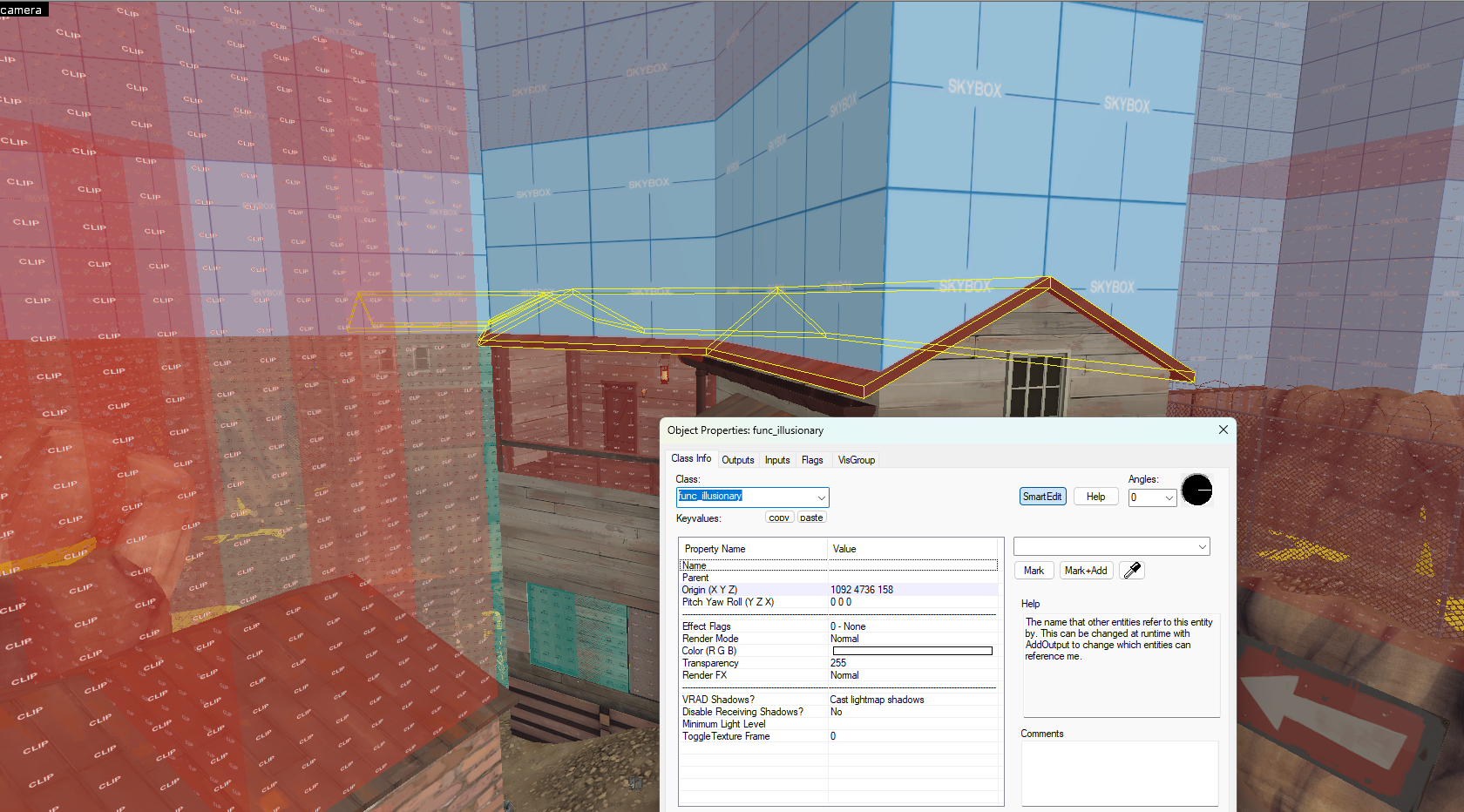Viewport: 1464px width, 812px height.
Task: Click the paste keyvalues button
Action: click(x=811, y=518)
